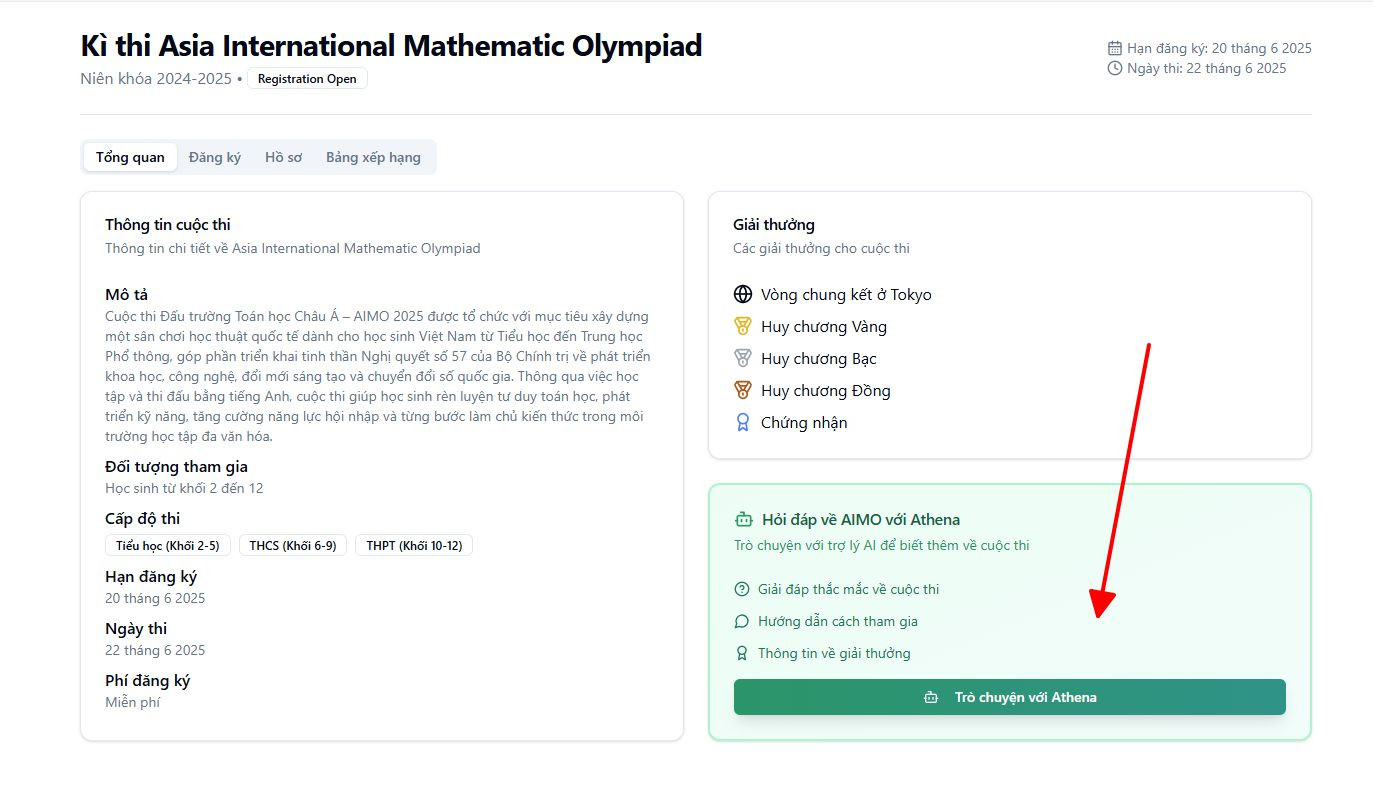Click the question mark icon for Giải đáp thắc mắc
Viewport: 1373px width, 791px height.
(x=741, y=589)
